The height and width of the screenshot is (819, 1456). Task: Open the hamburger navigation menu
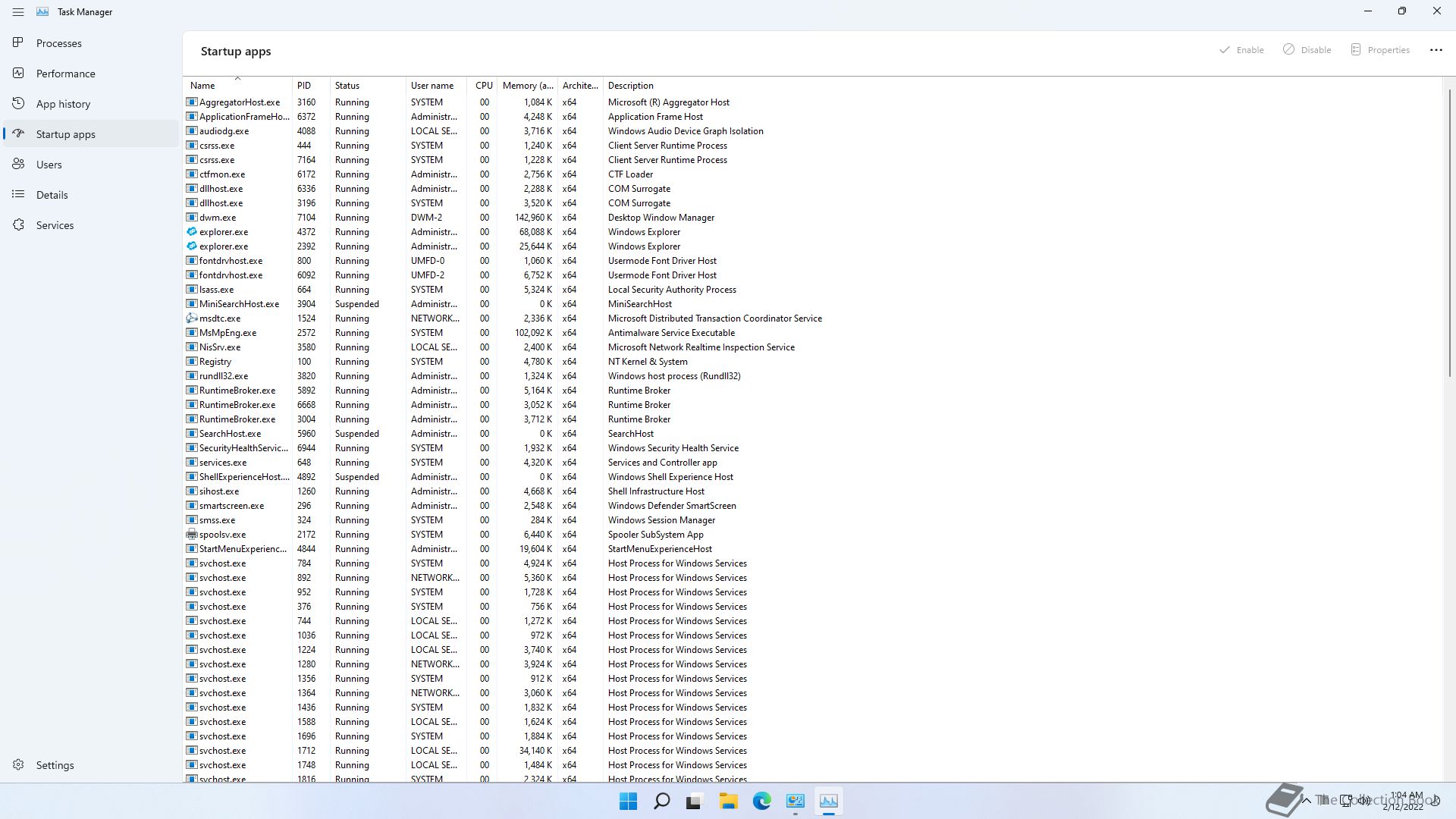point(18,12)
